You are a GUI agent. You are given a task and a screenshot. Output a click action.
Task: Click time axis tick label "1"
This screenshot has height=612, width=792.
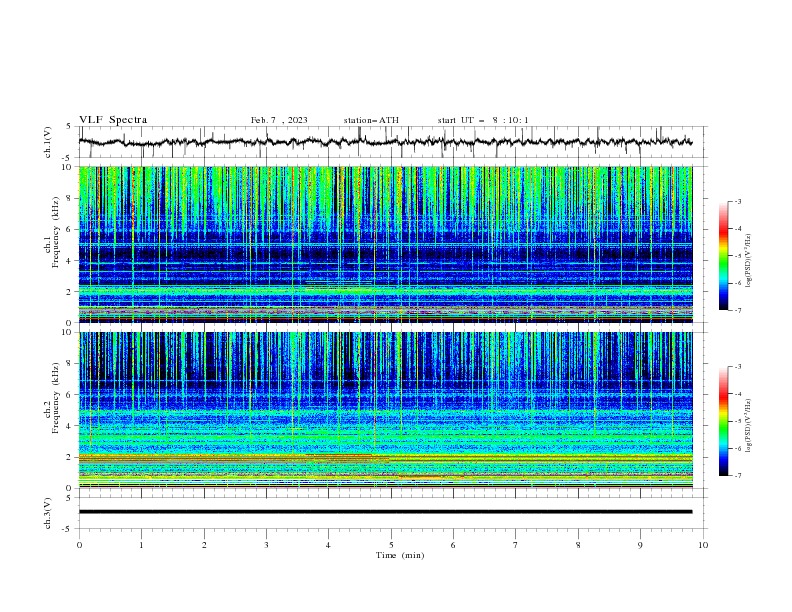(x=141, y=545)
